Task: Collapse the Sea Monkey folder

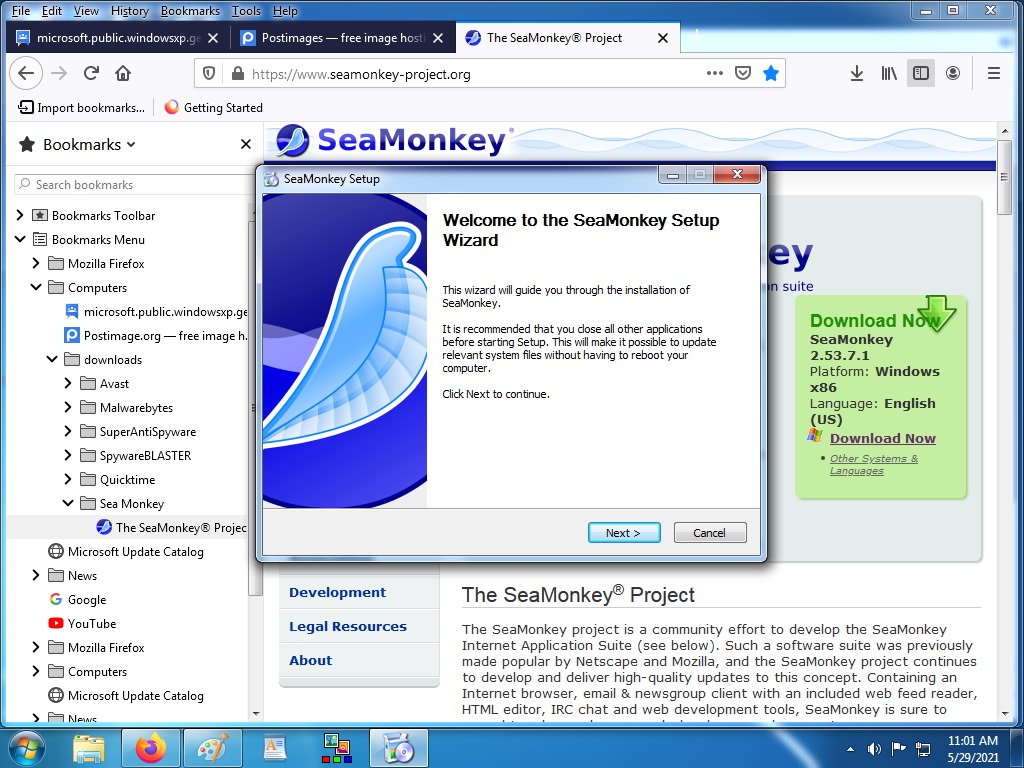Action: (x=68, y=503)
